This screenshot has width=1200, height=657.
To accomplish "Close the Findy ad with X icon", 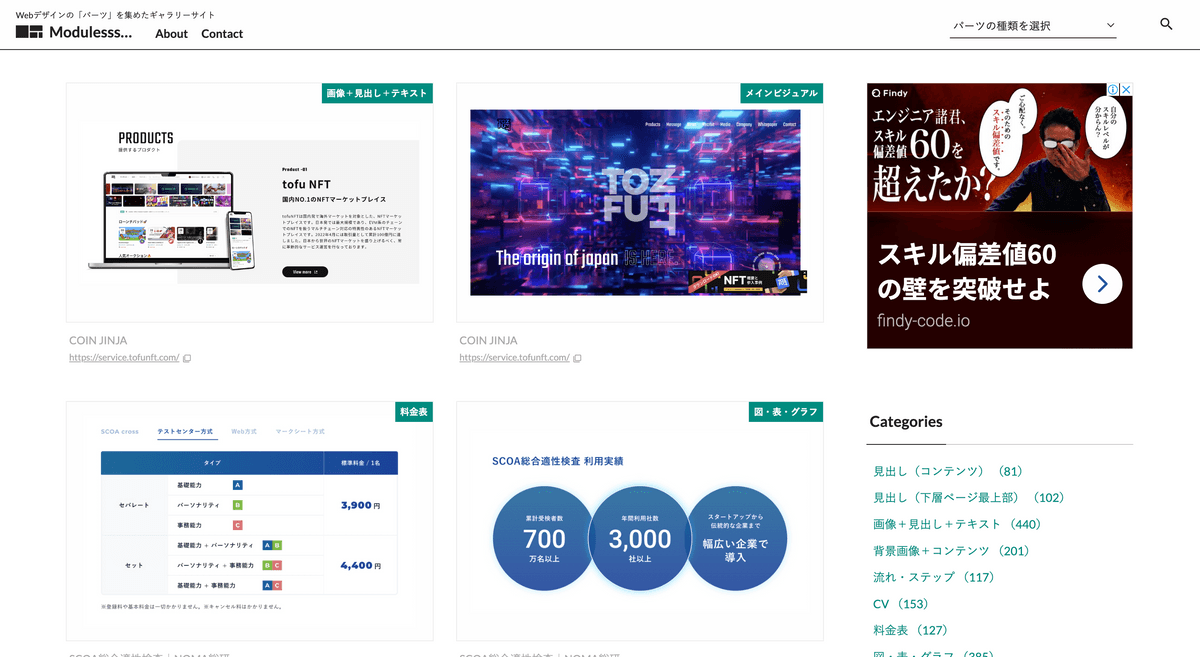I will tap(1125, 90).
